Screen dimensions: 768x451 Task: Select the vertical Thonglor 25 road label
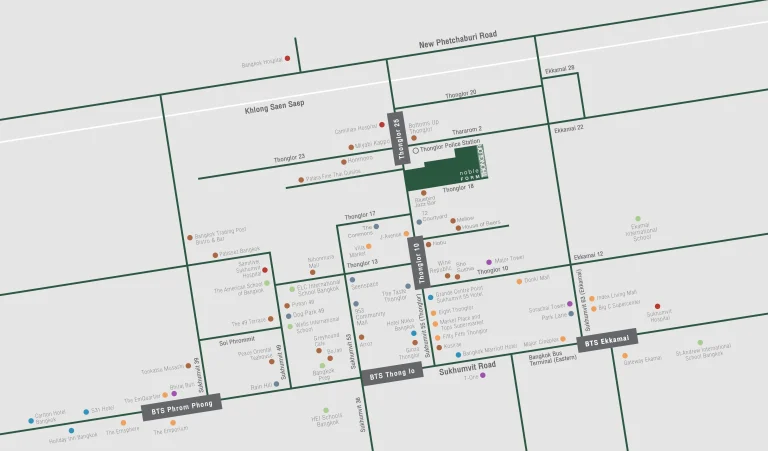click(x=399, y=139)
